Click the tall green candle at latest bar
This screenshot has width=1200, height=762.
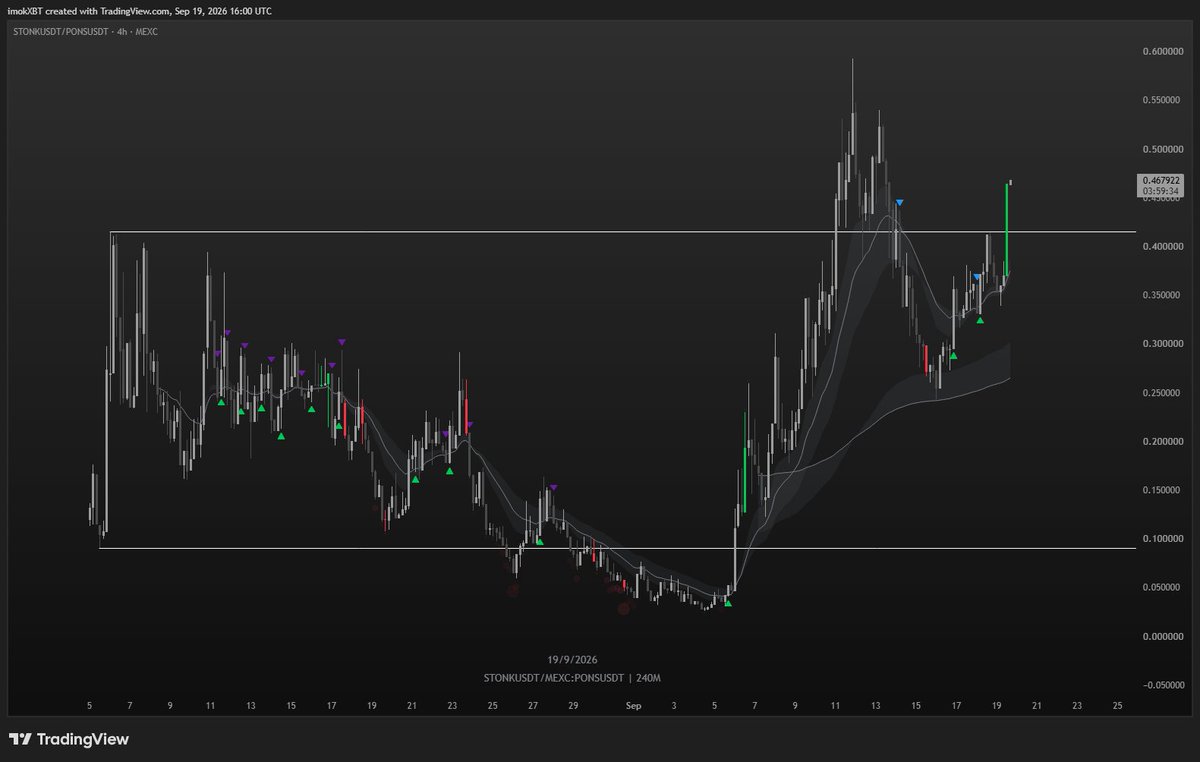click(1007, 228)
